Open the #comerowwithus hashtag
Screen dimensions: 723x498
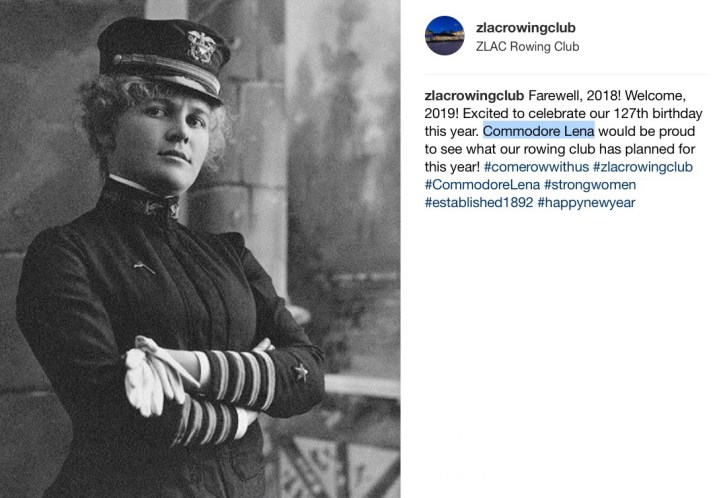[x=536, y=167]
